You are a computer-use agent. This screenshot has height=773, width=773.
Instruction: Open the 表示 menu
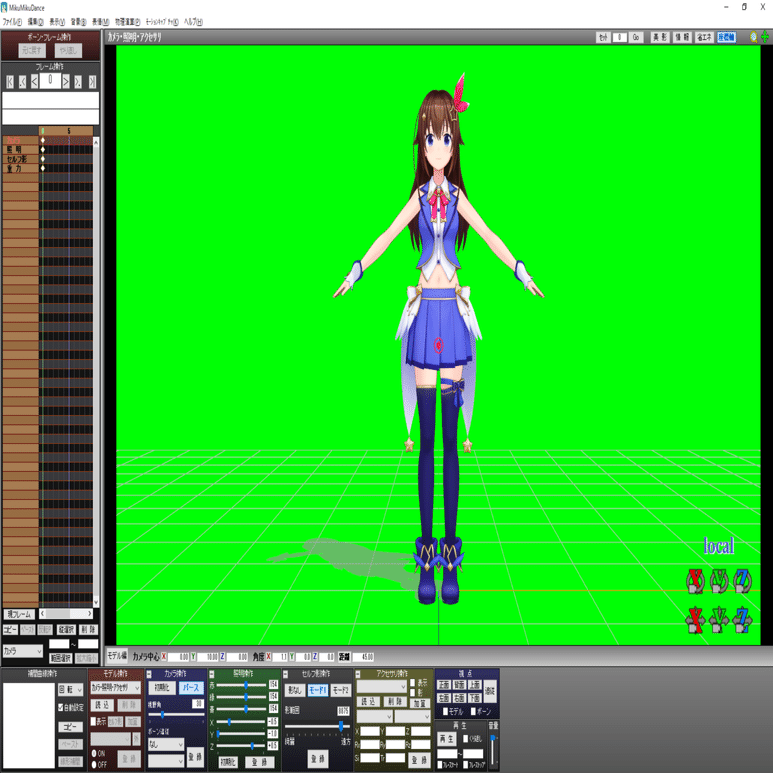tap(57, 22)
